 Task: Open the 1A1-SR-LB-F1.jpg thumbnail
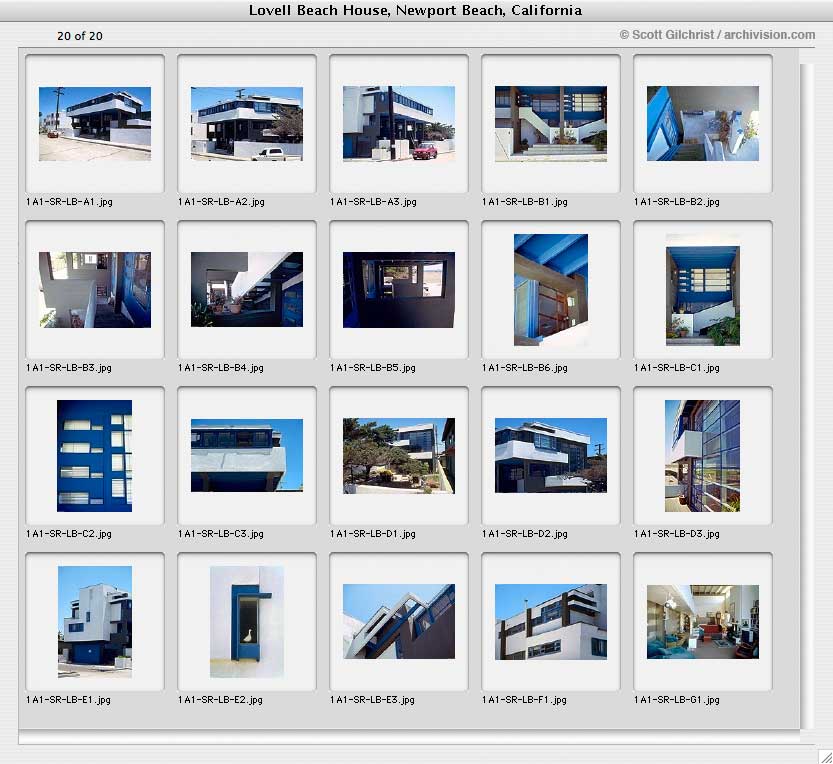pos(551,622)
